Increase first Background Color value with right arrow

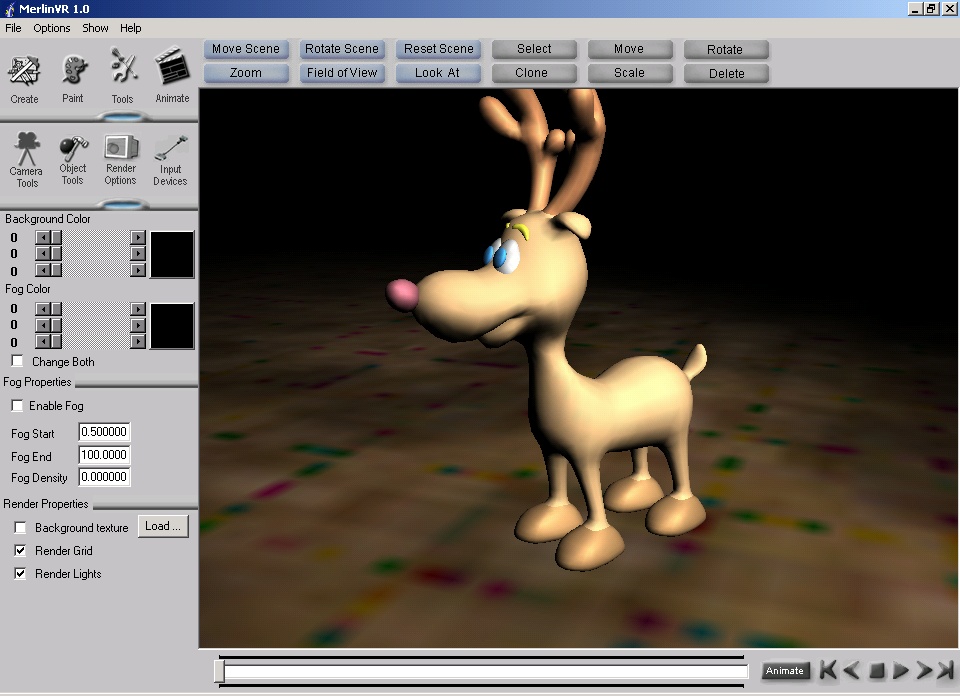pos(138,238)
